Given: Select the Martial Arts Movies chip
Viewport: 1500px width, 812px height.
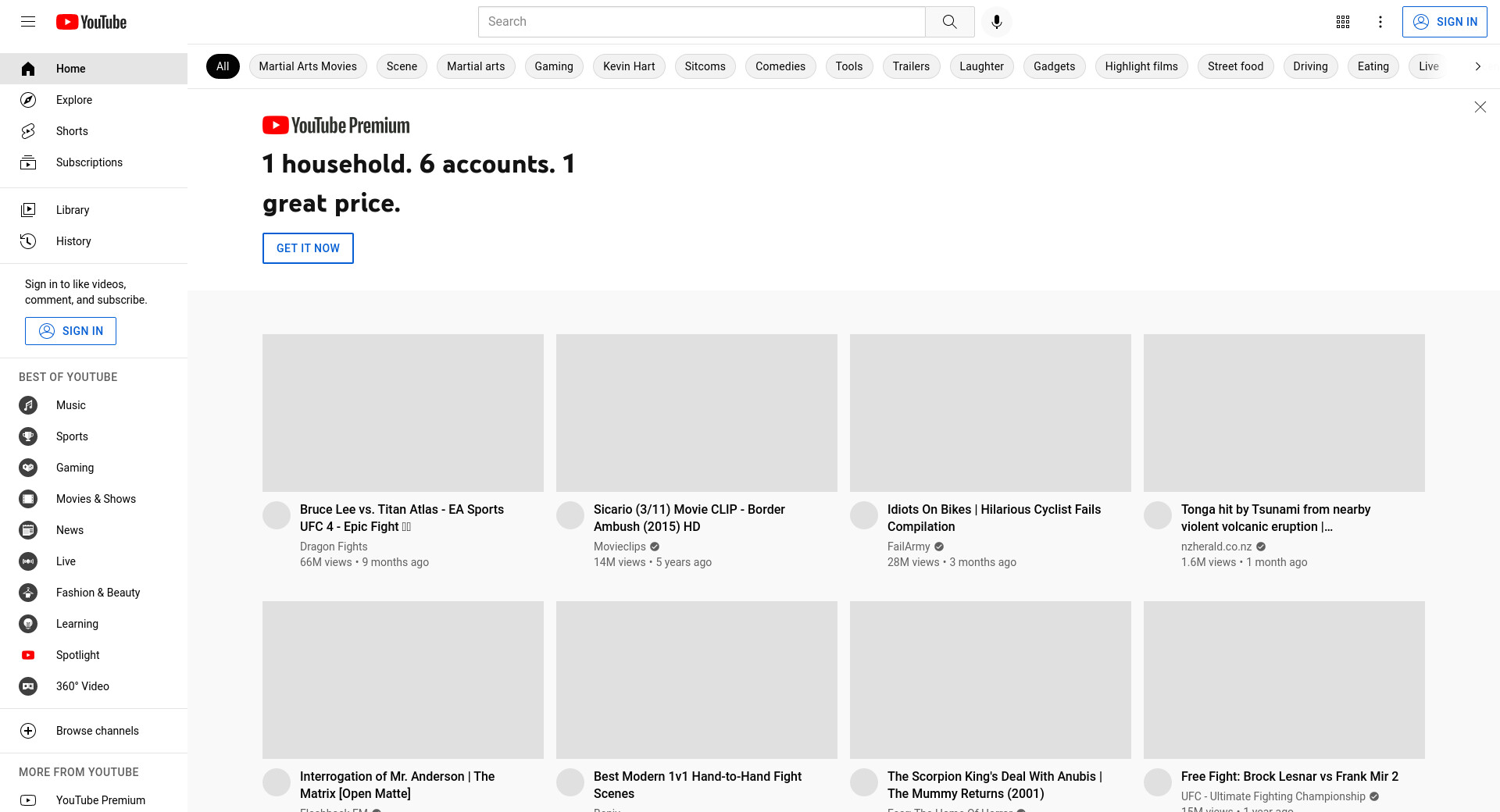Looking at the screenshot, I should tap(308, 66).
